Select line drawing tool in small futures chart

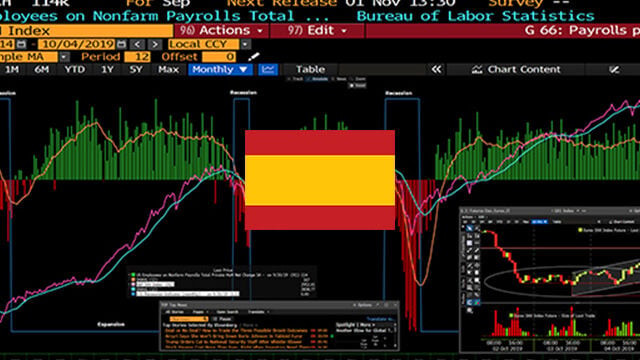(469, 251)
